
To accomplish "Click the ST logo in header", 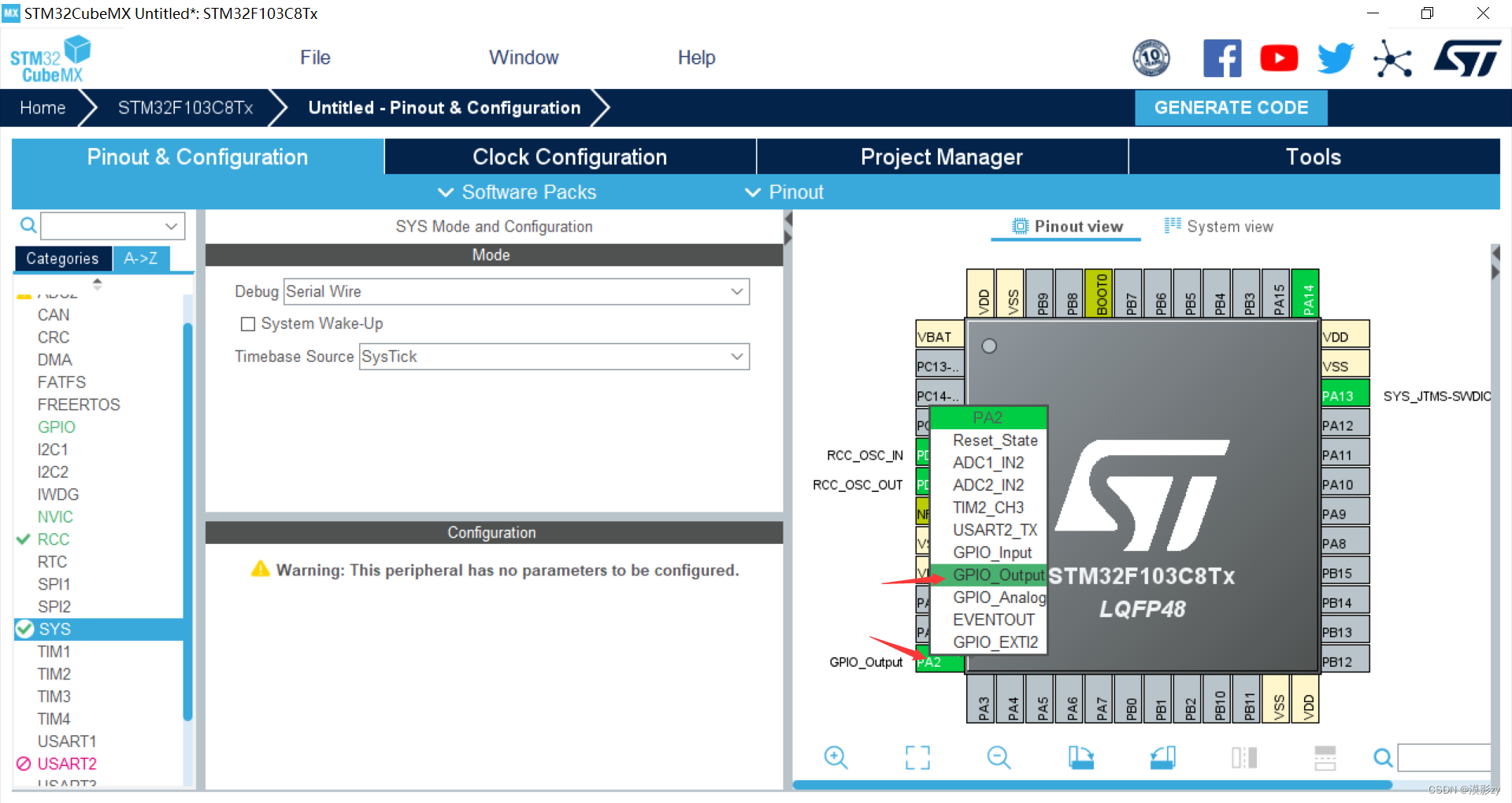I will click(x=1467, y=58).
